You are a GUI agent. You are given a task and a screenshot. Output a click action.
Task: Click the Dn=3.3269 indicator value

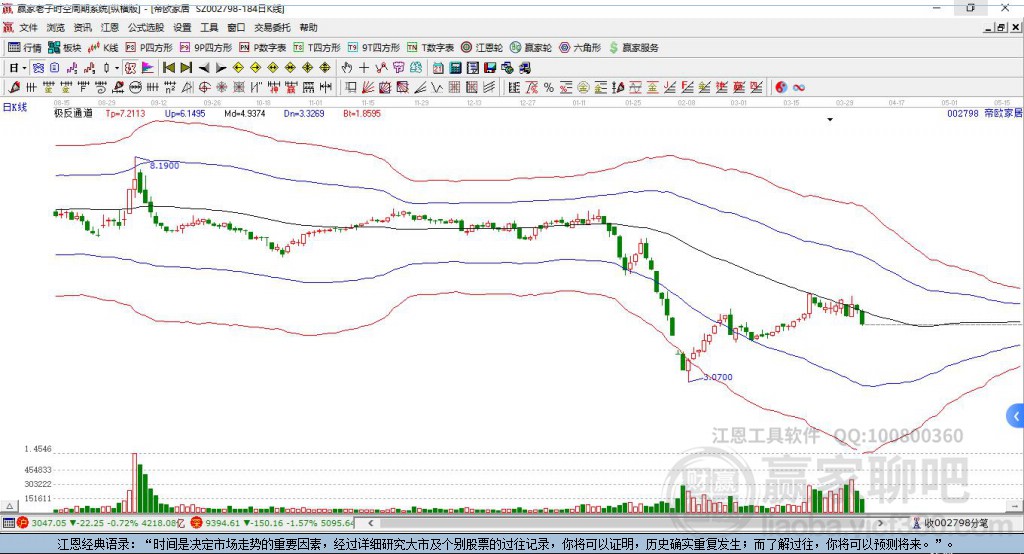pyautogui.click(x=304, y=113)
